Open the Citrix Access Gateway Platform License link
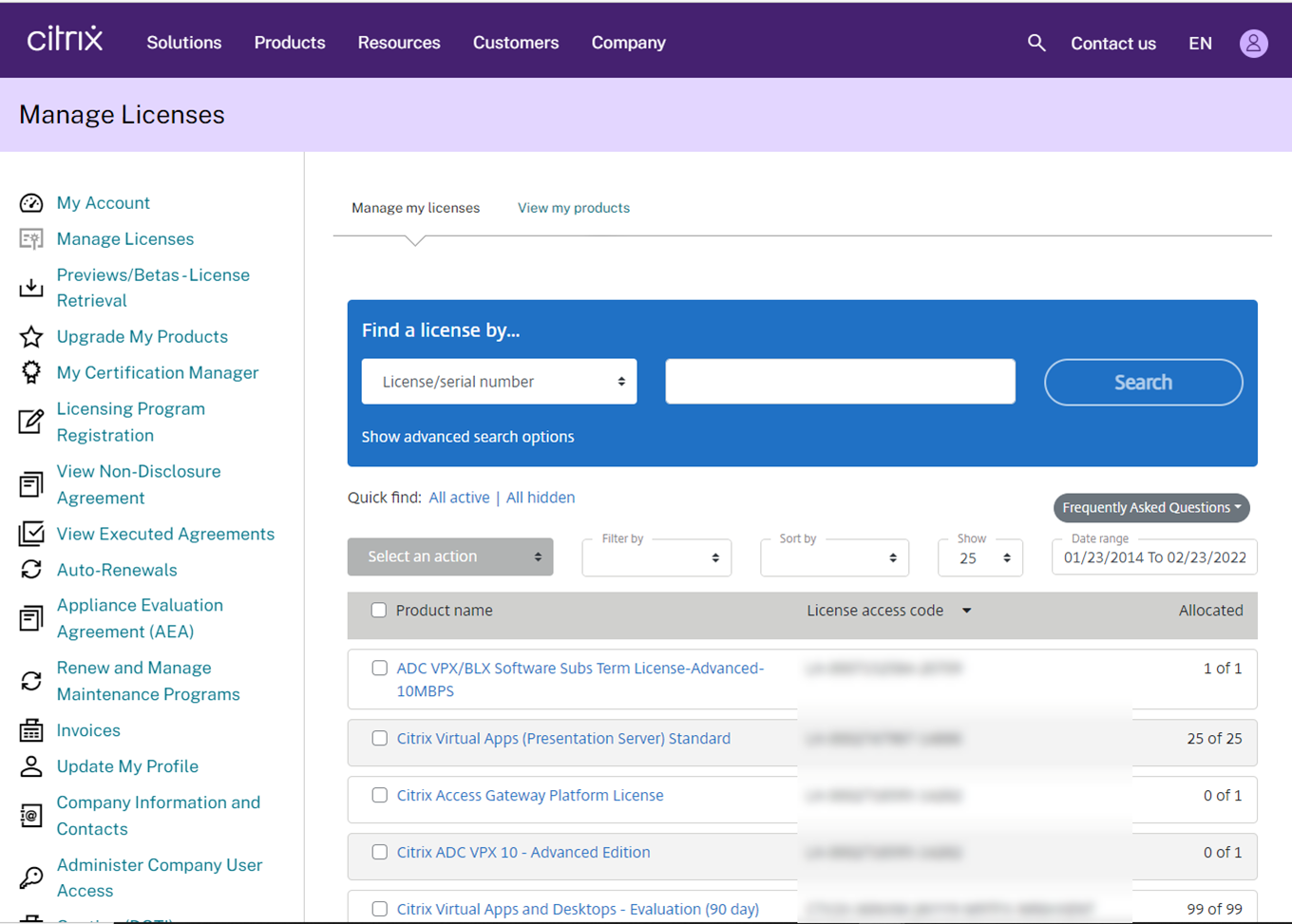The width and height of the screenshot is (1292, 924). coord(530,796)
